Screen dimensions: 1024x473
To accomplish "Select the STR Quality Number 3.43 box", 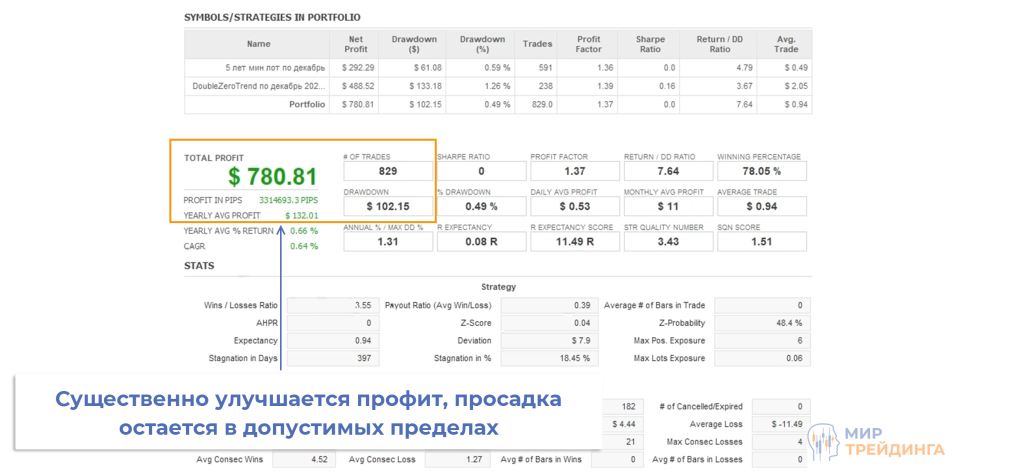I will pyautogui.click(x=669, y=241).
